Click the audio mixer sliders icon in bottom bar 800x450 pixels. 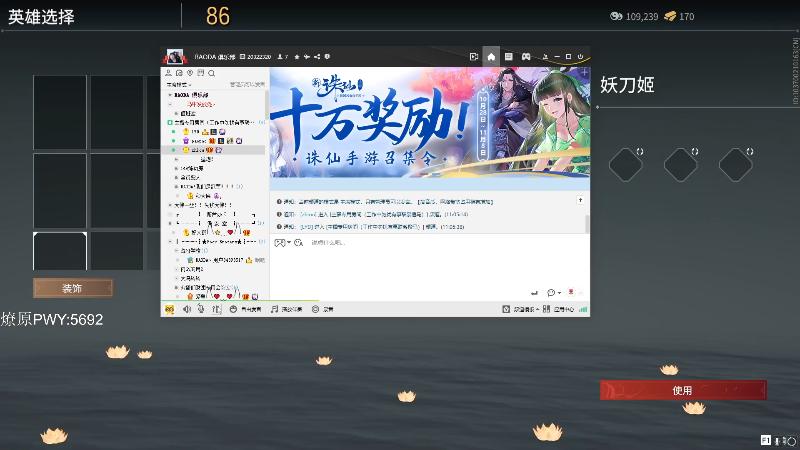click(216, 309)
